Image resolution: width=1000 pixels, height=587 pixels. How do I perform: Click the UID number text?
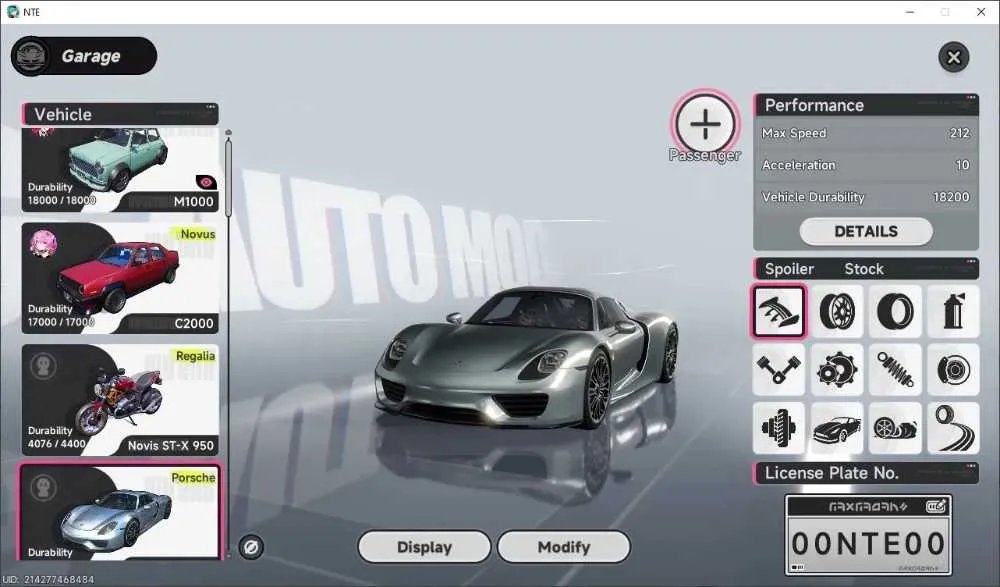tap(48, 579)
